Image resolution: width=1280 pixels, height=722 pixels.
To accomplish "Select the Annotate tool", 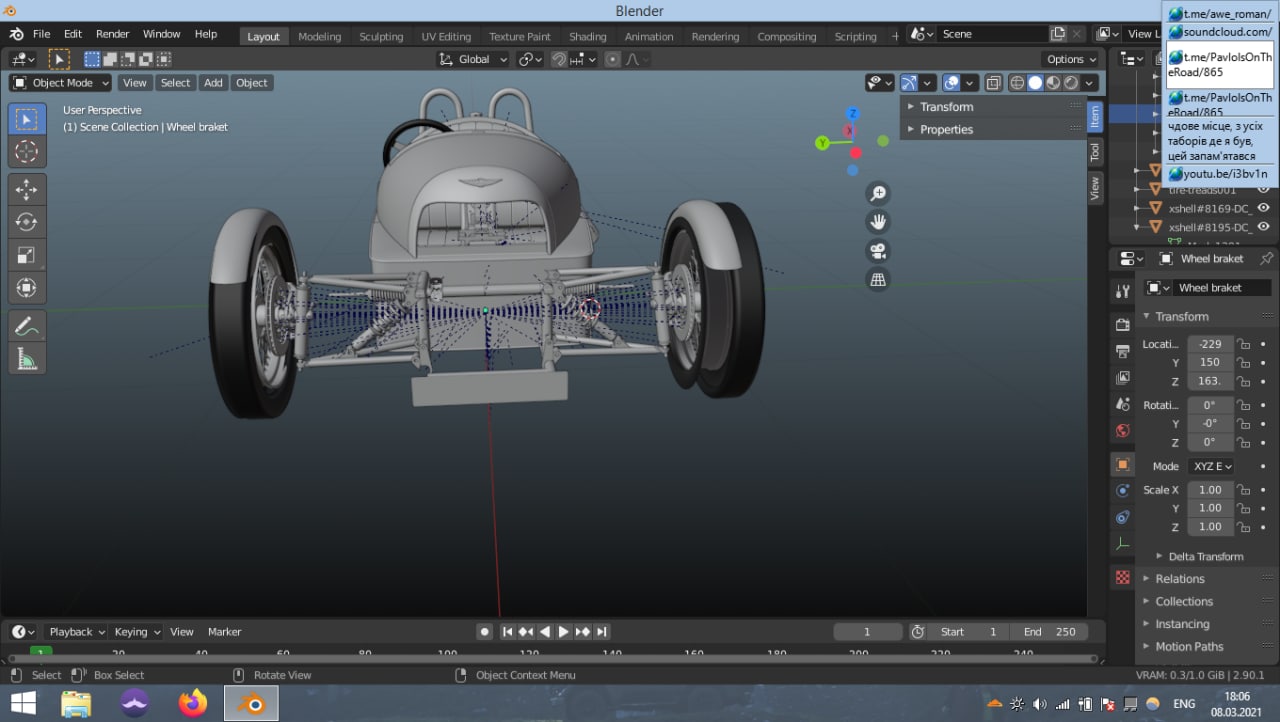I will point(27,325).
